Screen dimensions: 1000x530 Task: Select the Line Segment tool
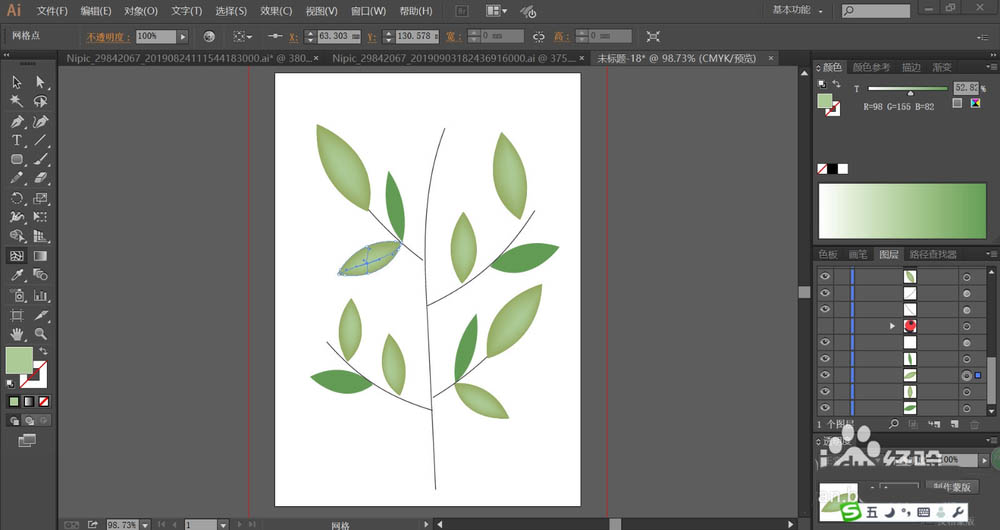(x=40, y=140)
